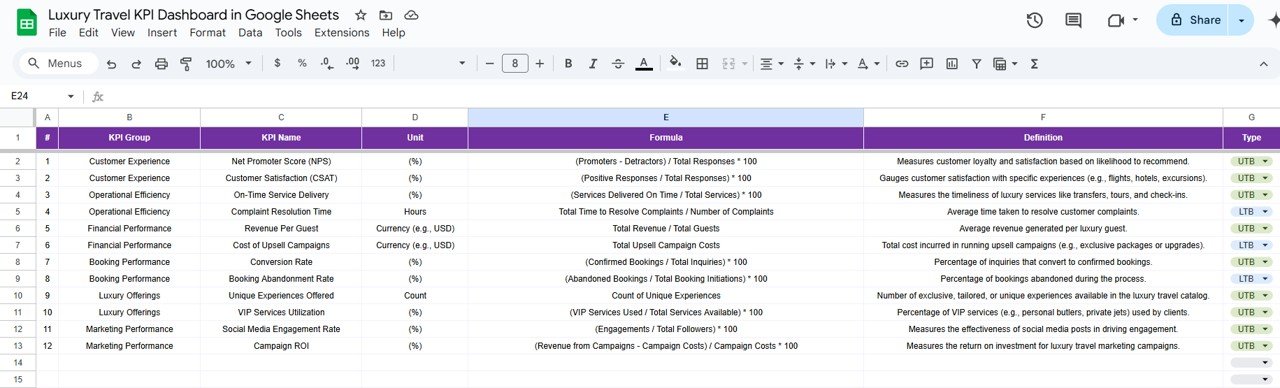1280x388 pixels.
Task: Open the Insert menu
Action: tap(162, 33)
